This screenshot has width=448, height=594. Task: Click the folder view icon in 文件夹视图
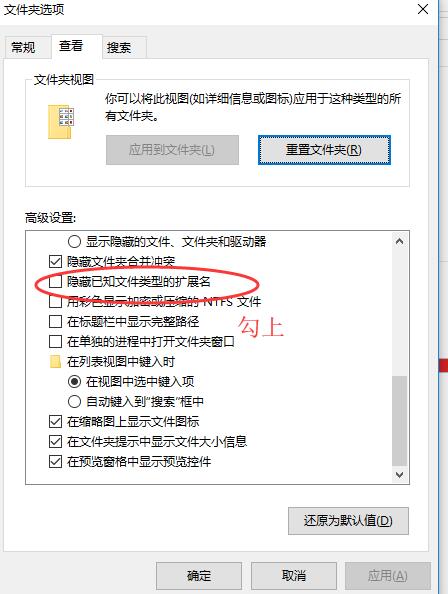click(x=61, y=122)
